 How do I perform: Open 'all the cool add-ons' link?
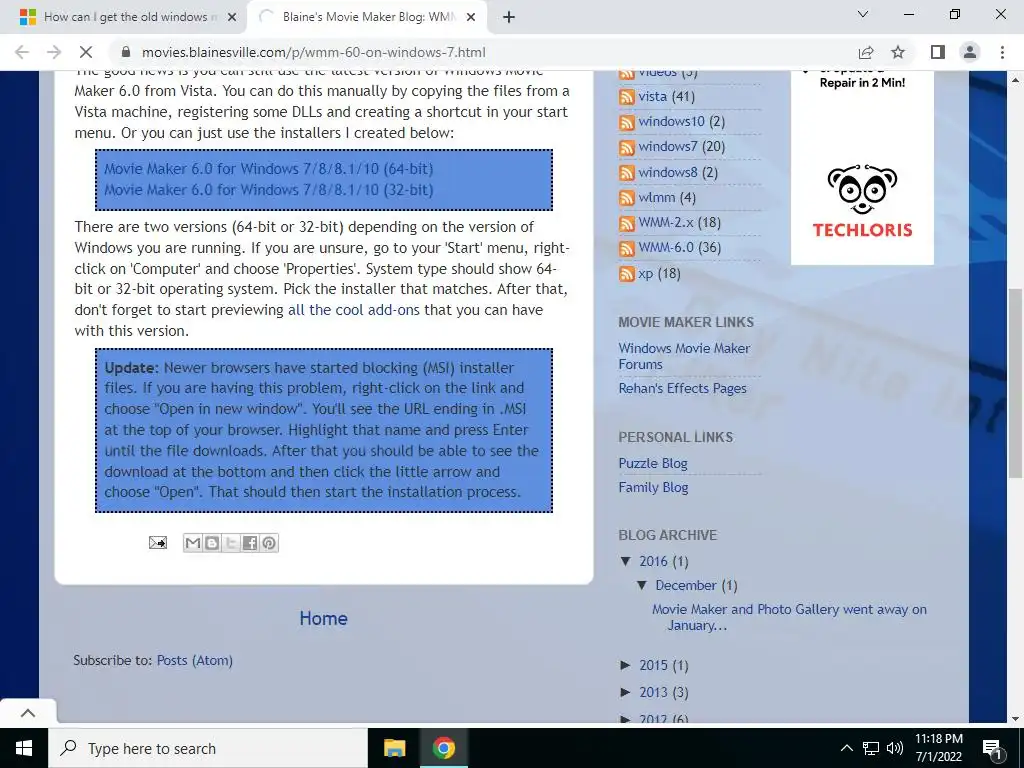tap(354, 310)
